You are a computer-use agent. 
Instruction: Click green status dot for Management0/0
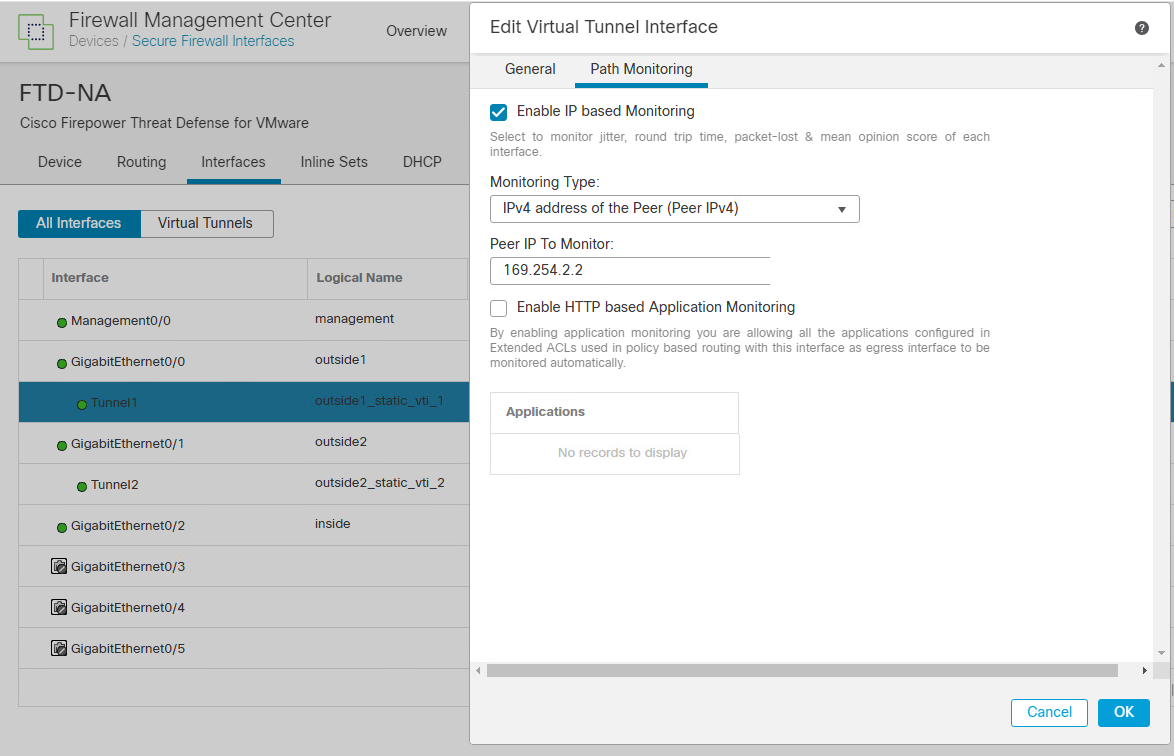pyautogui.click(x=62, y=323)
